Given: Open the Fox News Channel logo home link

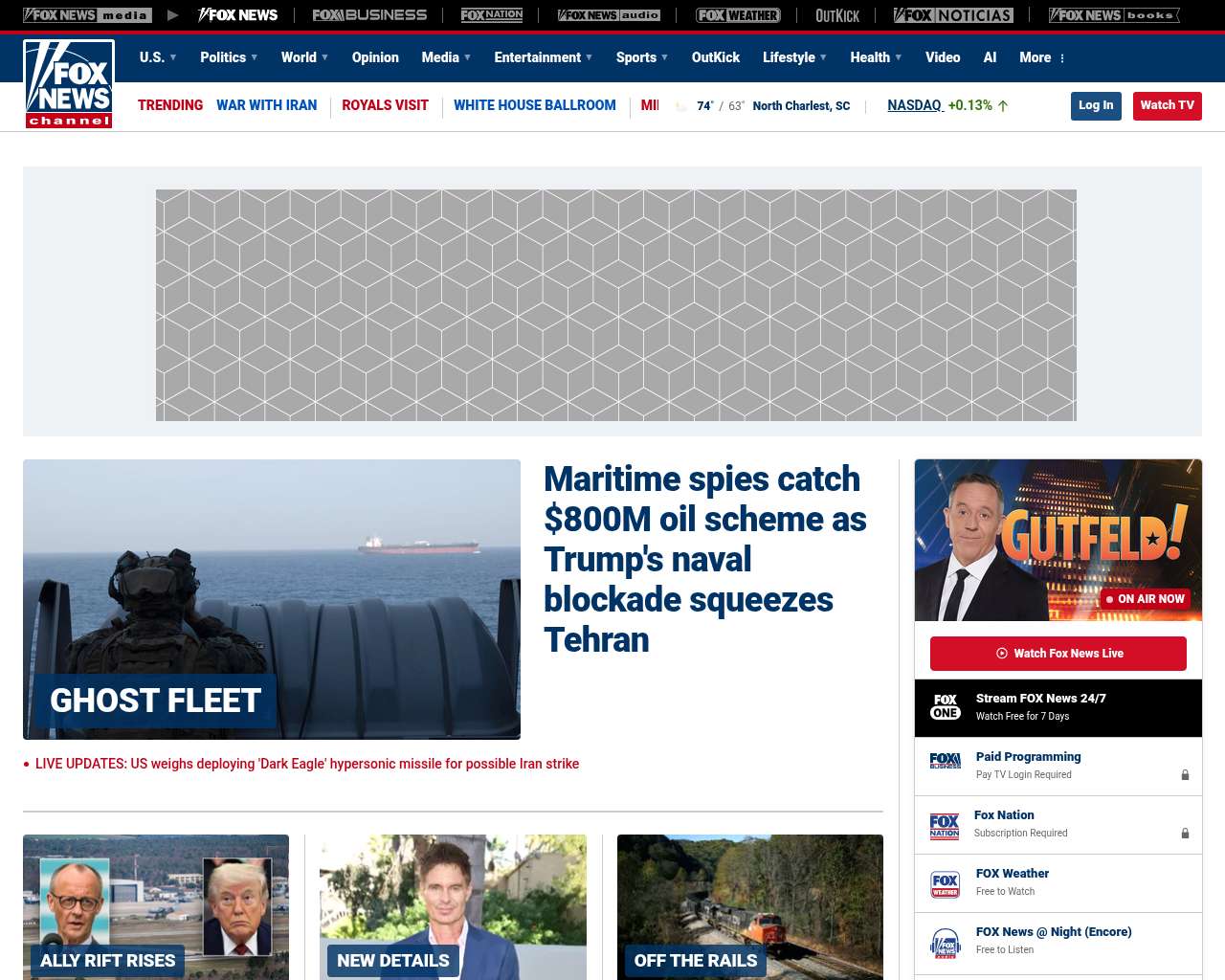Looking at the screenshot, I should tap(69, 83).
